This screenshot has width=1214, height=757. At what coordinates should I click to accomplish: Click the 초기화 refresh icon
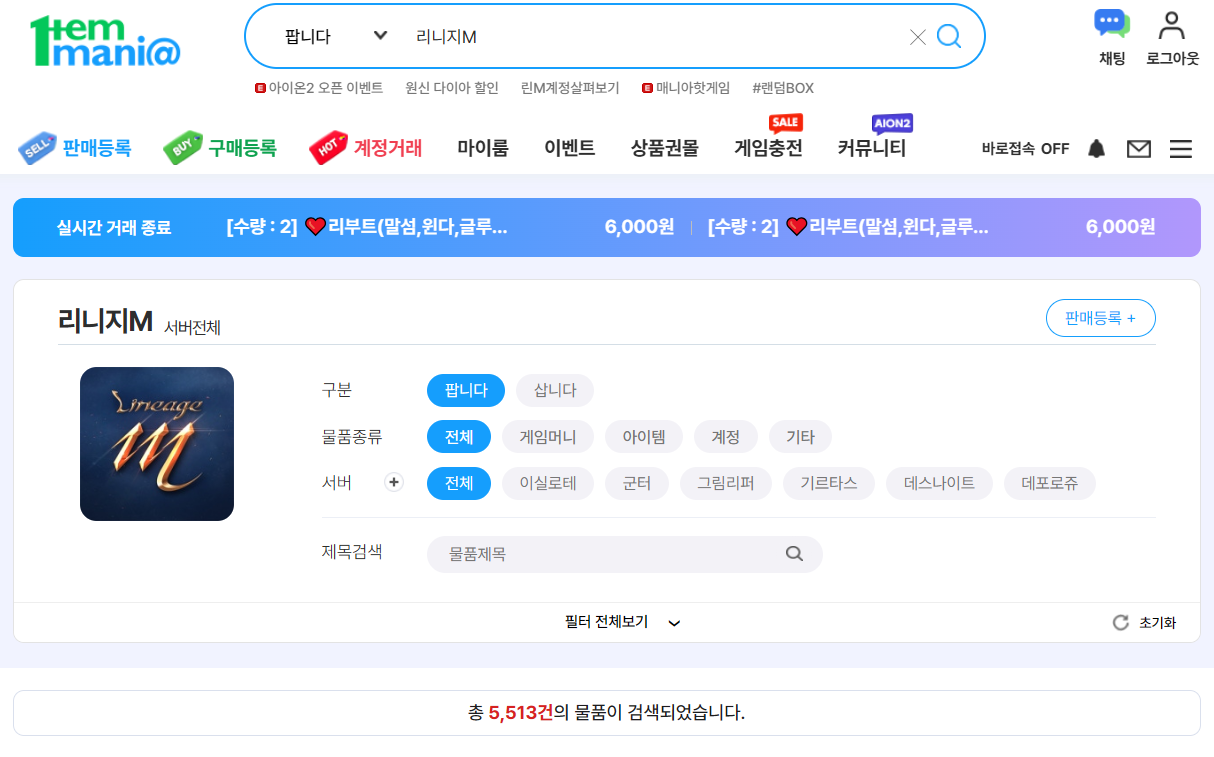click(1121, 623)
